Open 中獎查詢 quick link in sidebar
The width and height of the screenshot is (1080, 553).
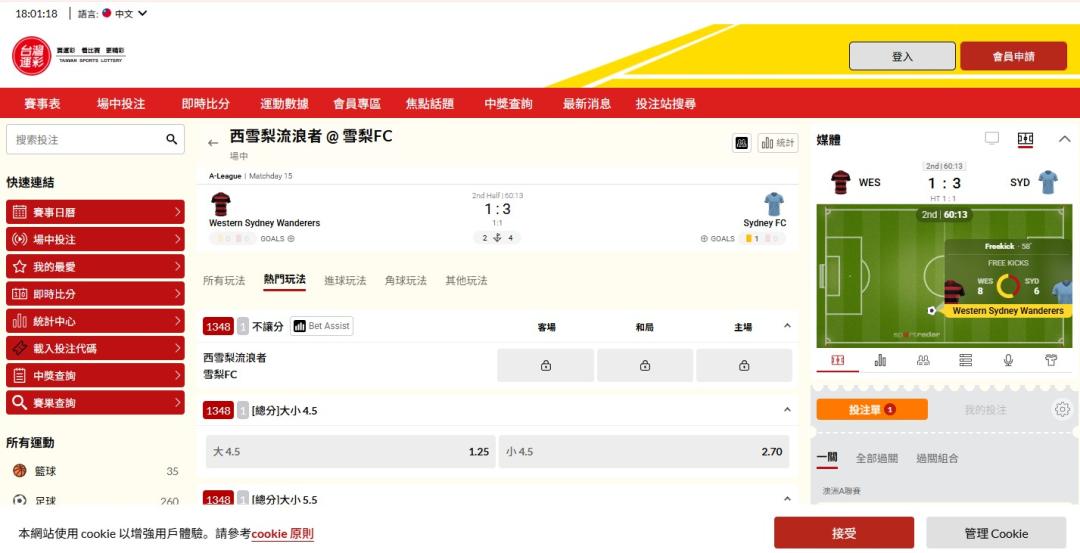[x=95, y=375]
